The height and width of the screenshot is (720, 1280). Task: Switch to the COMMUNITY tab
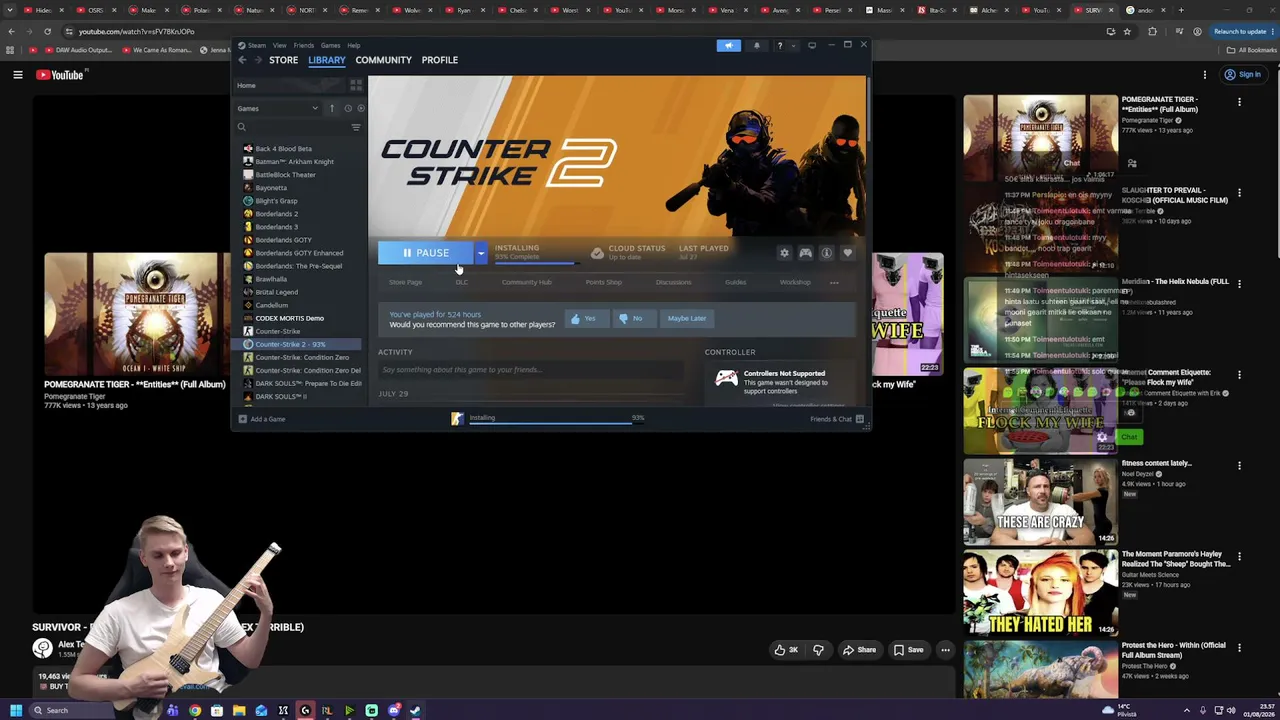pyautogui.click(x=383, y=60)
